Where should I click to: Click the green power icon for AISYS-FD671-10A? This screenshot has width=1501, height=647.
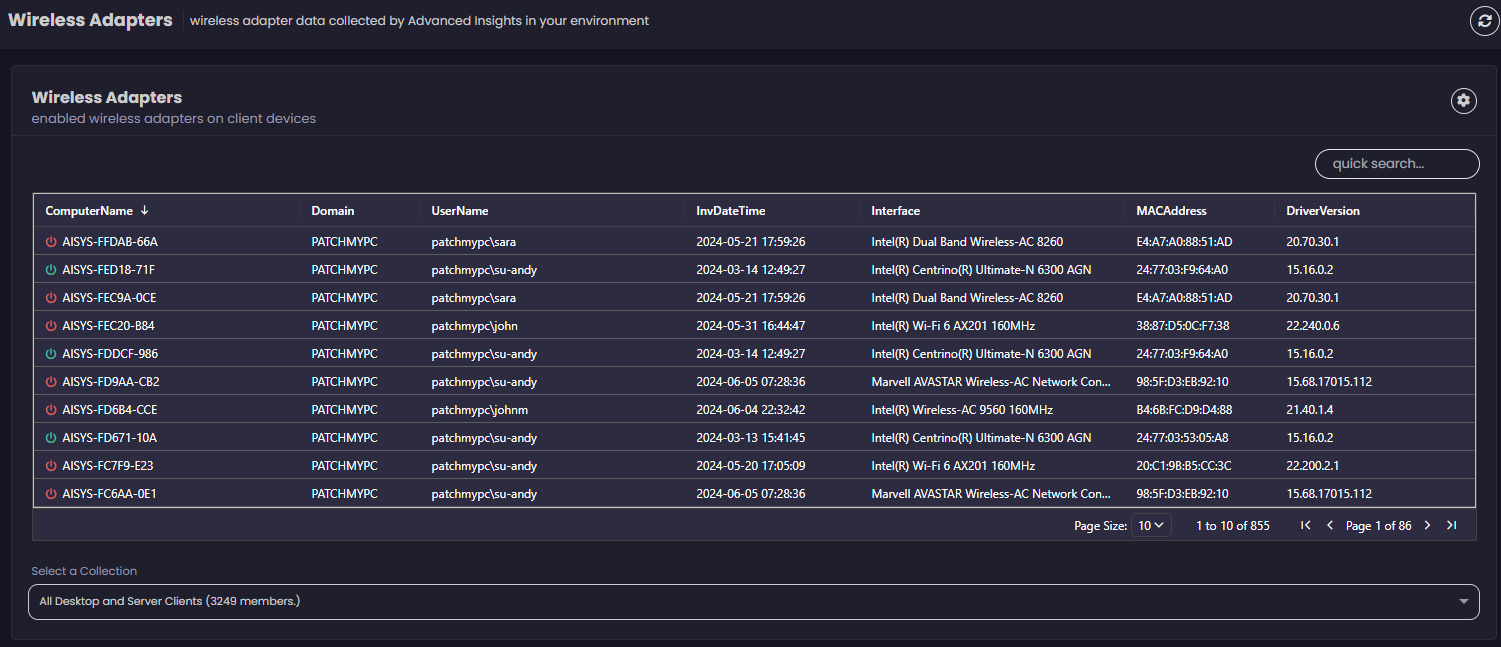point(51,438)
